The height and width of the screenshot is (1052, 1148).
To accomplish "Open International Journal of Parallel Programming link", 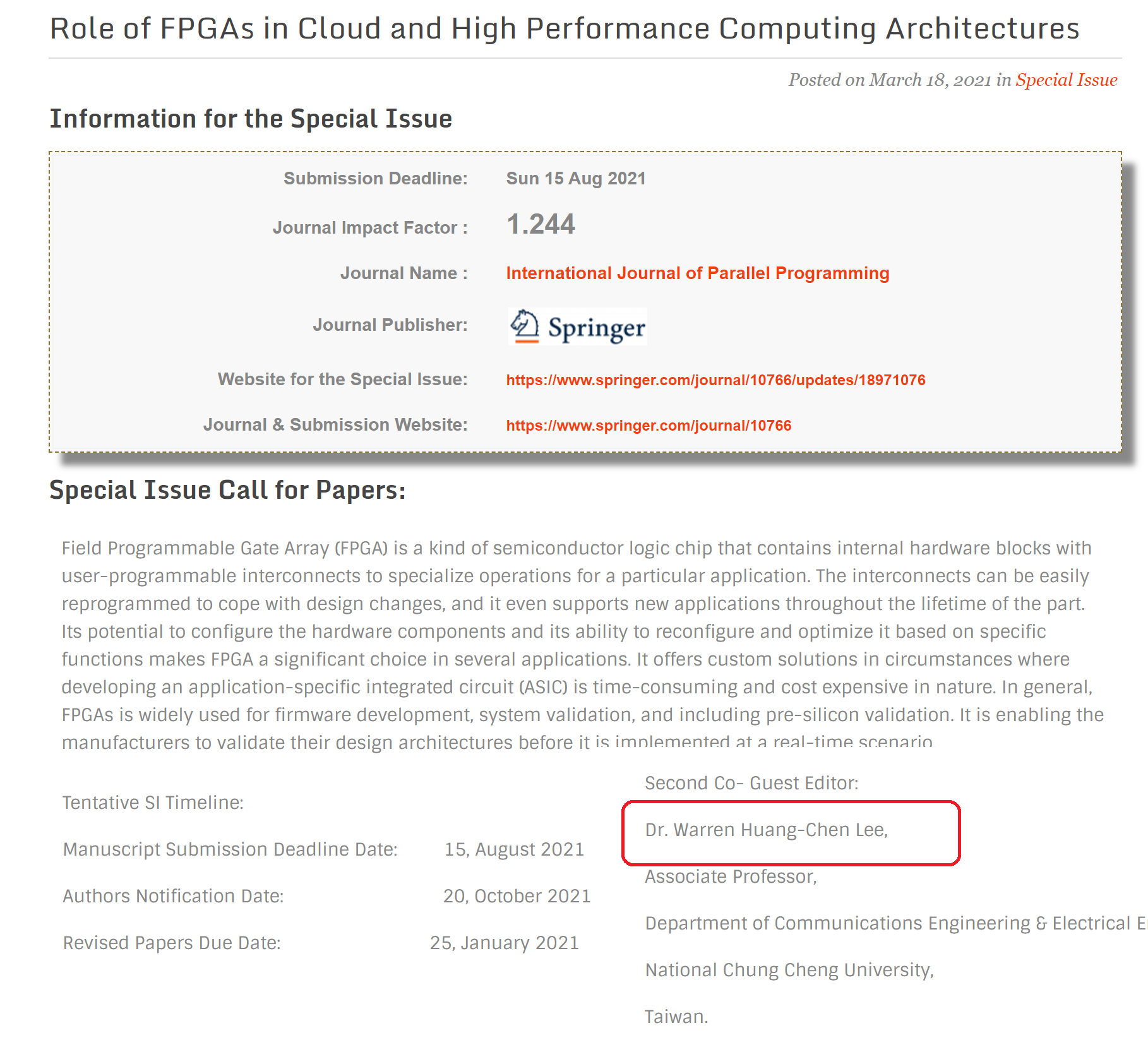I will (697, 273).
